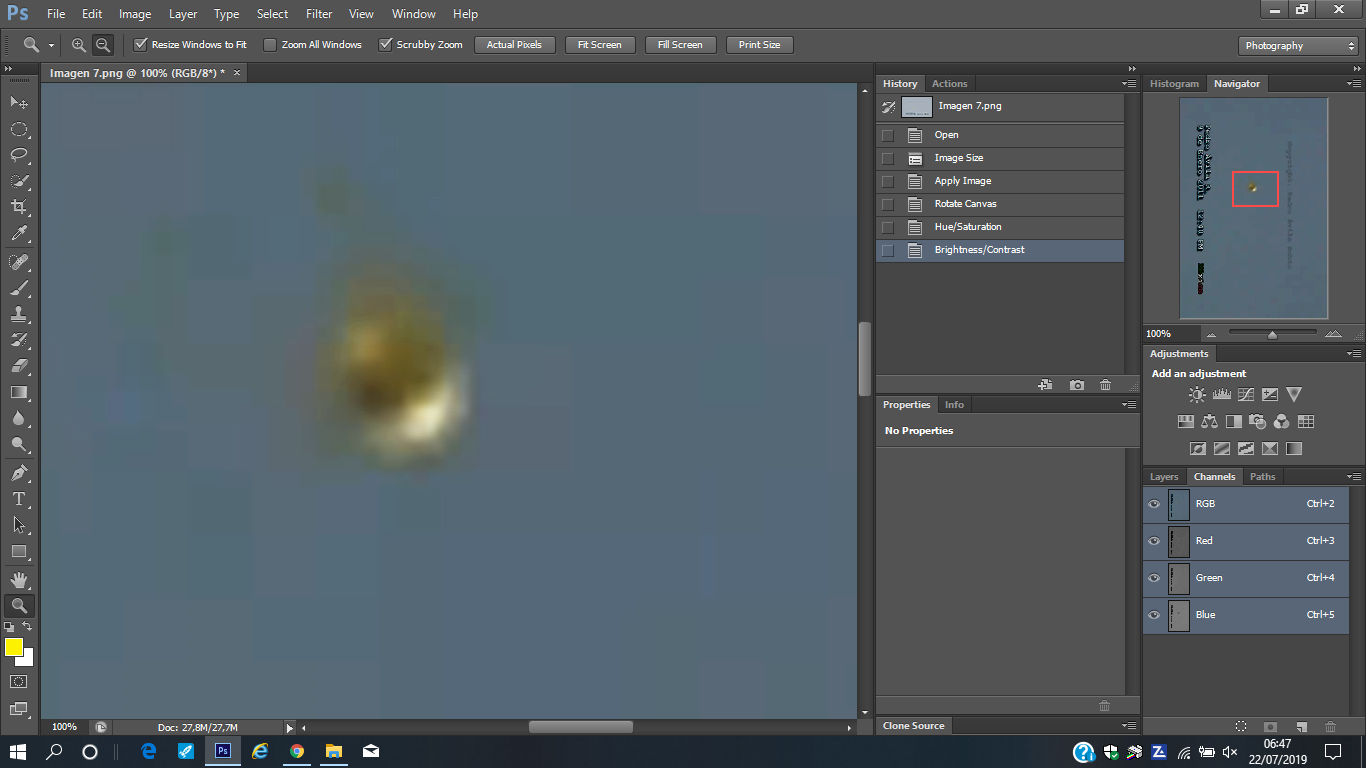This screenshot has width=1366, height=768.
Task: Switch to the Layers tab
Action: pyautogui.click(x=1164, y=477)
